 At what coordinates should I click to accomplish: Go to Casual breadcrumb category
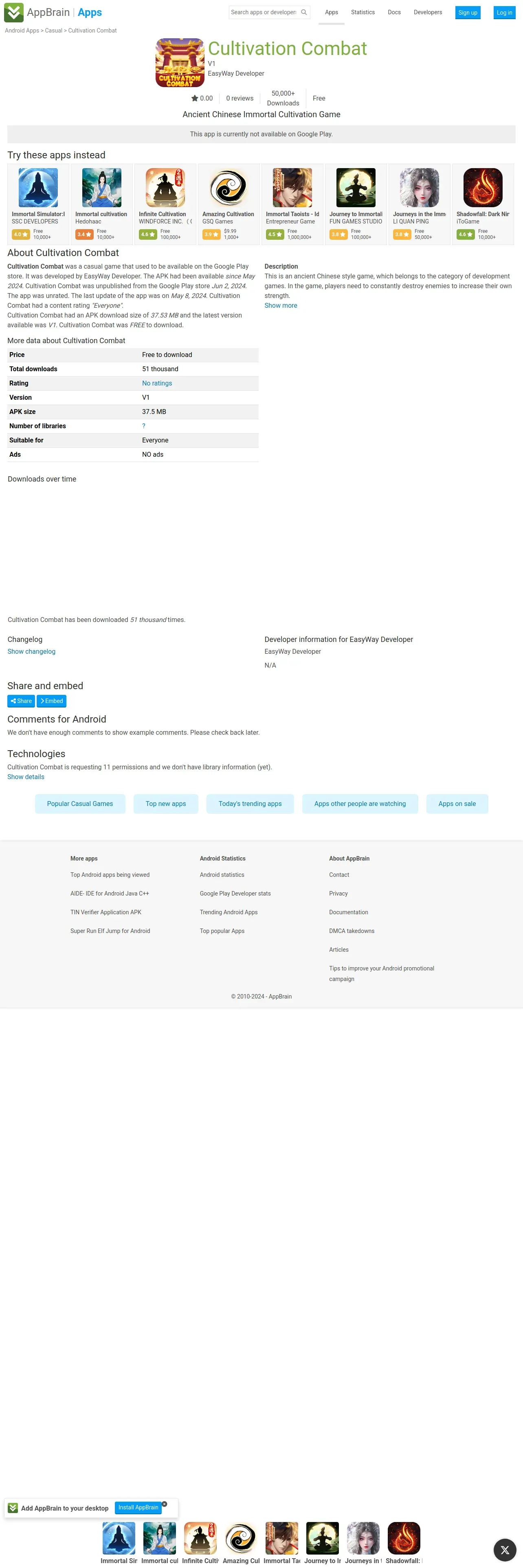[54, 31]
